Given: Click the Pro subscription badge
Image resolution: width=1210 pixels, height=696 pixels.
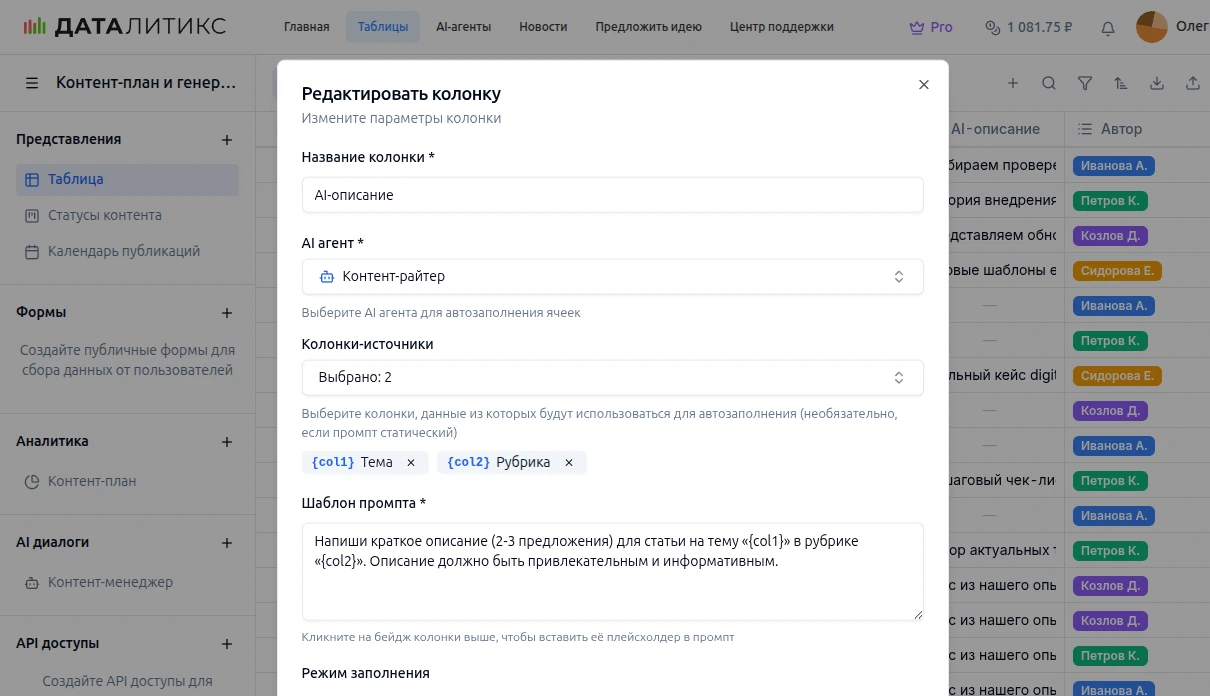Looking at the screenshot, I should pos(930,27).
